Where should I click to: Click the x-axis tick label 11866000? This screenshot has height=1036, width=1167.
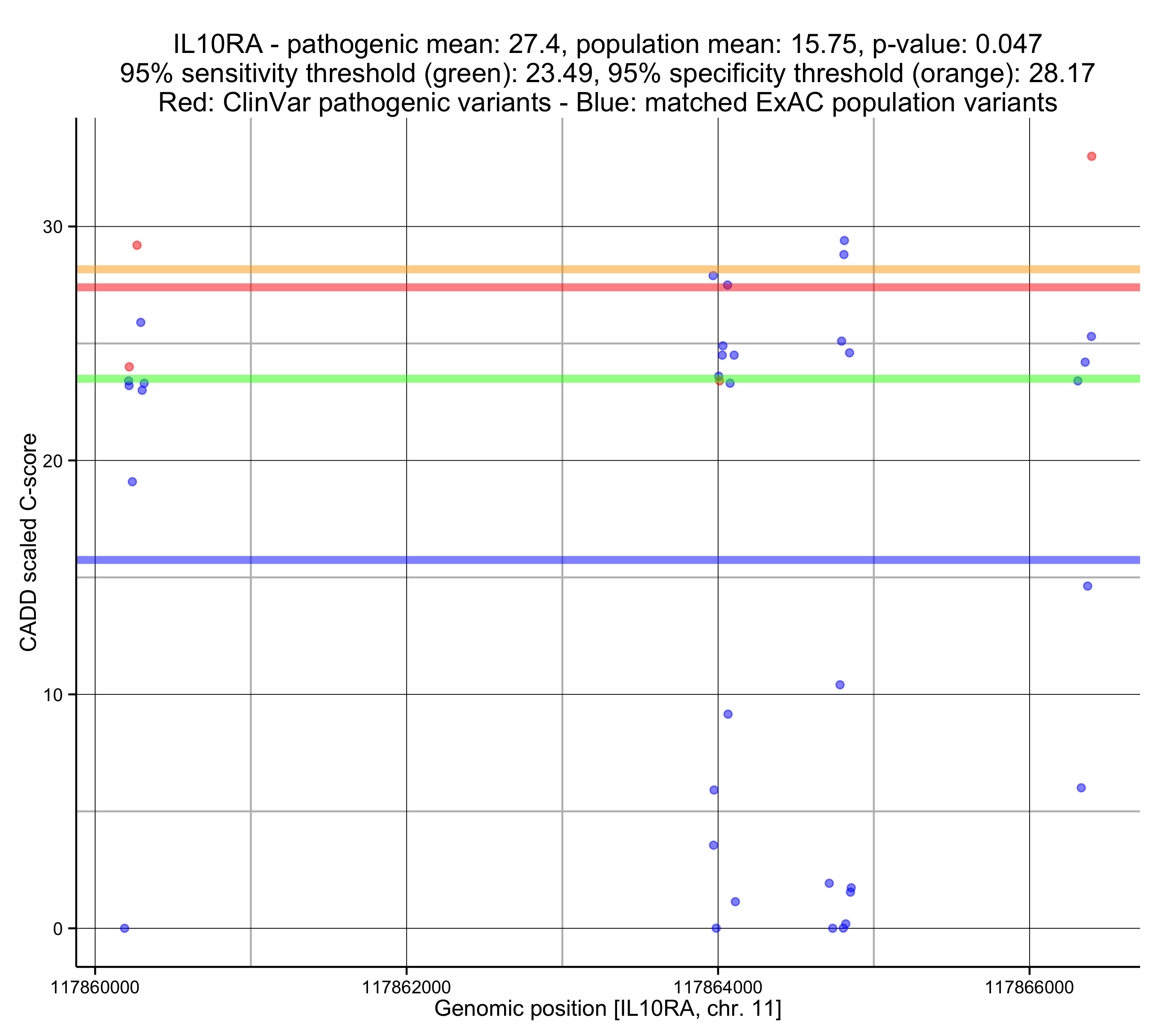[x=1029, y=988]
